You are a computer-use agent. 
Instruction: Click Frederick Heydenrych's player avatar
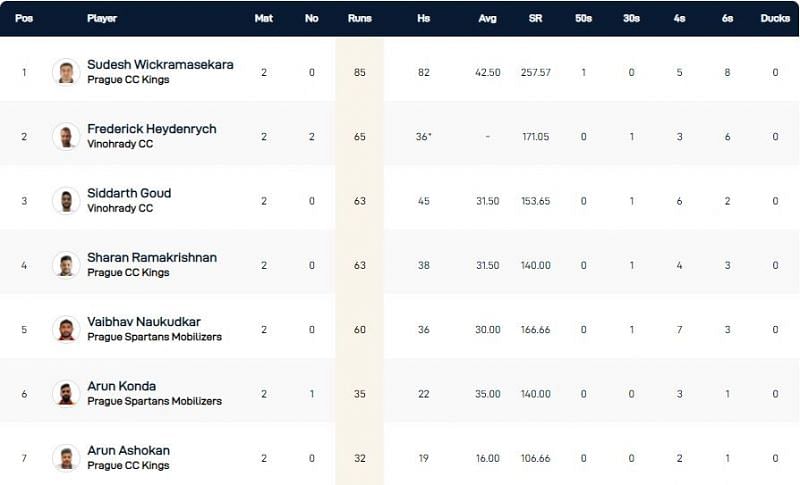[66, 136]
